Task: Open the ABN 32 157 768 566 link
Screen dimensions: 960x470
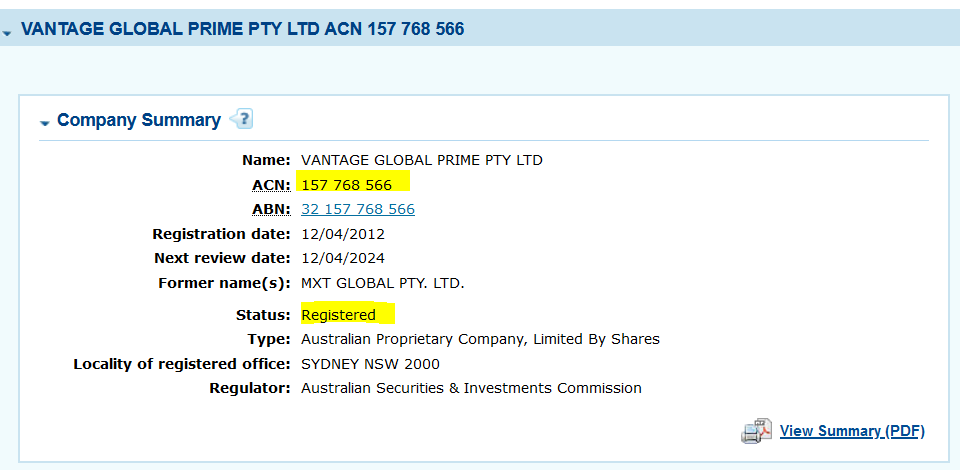Action: click(x=358, y=209)
